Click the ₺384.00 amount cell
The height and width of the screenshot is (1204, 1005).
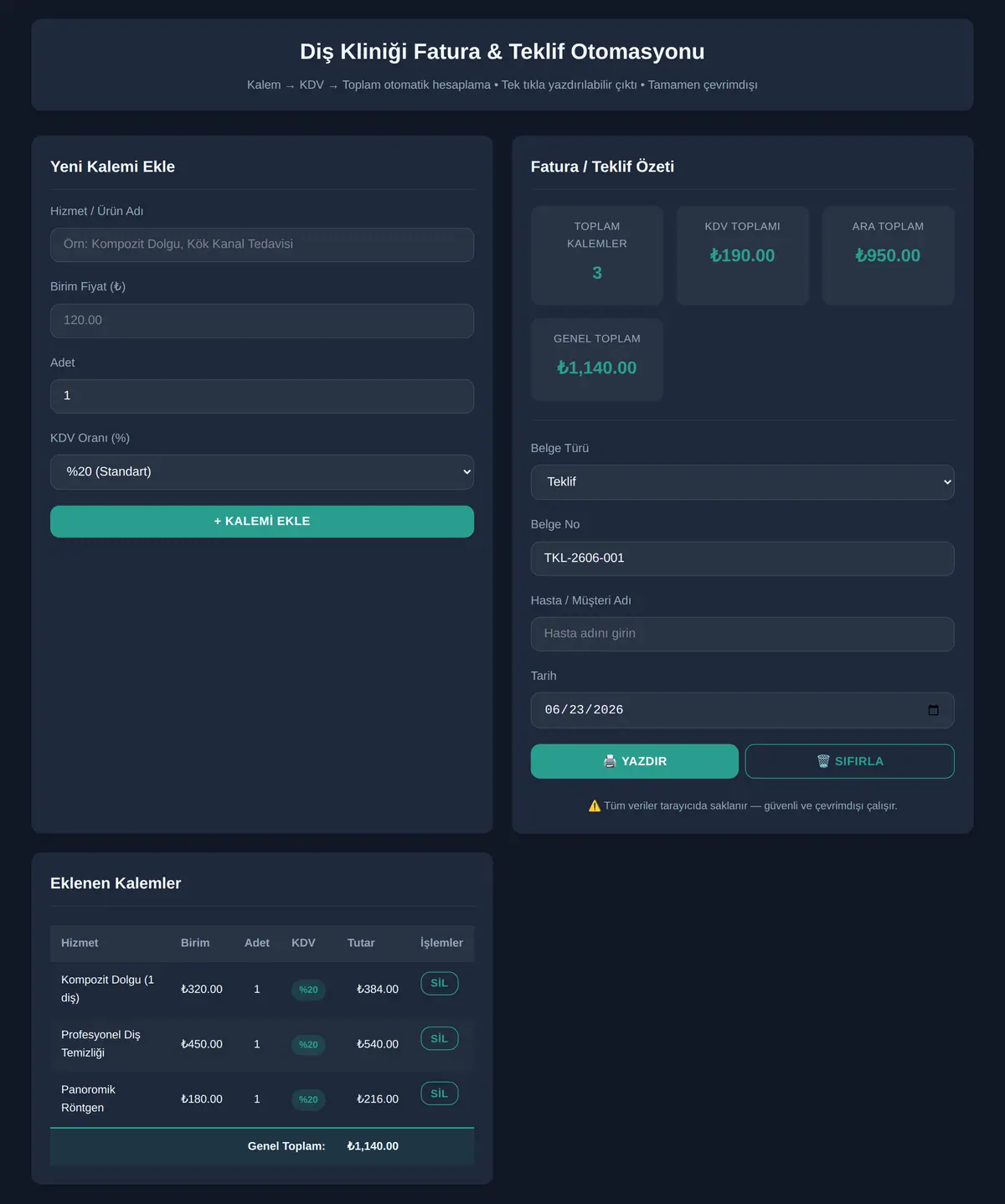coord(378,989)
